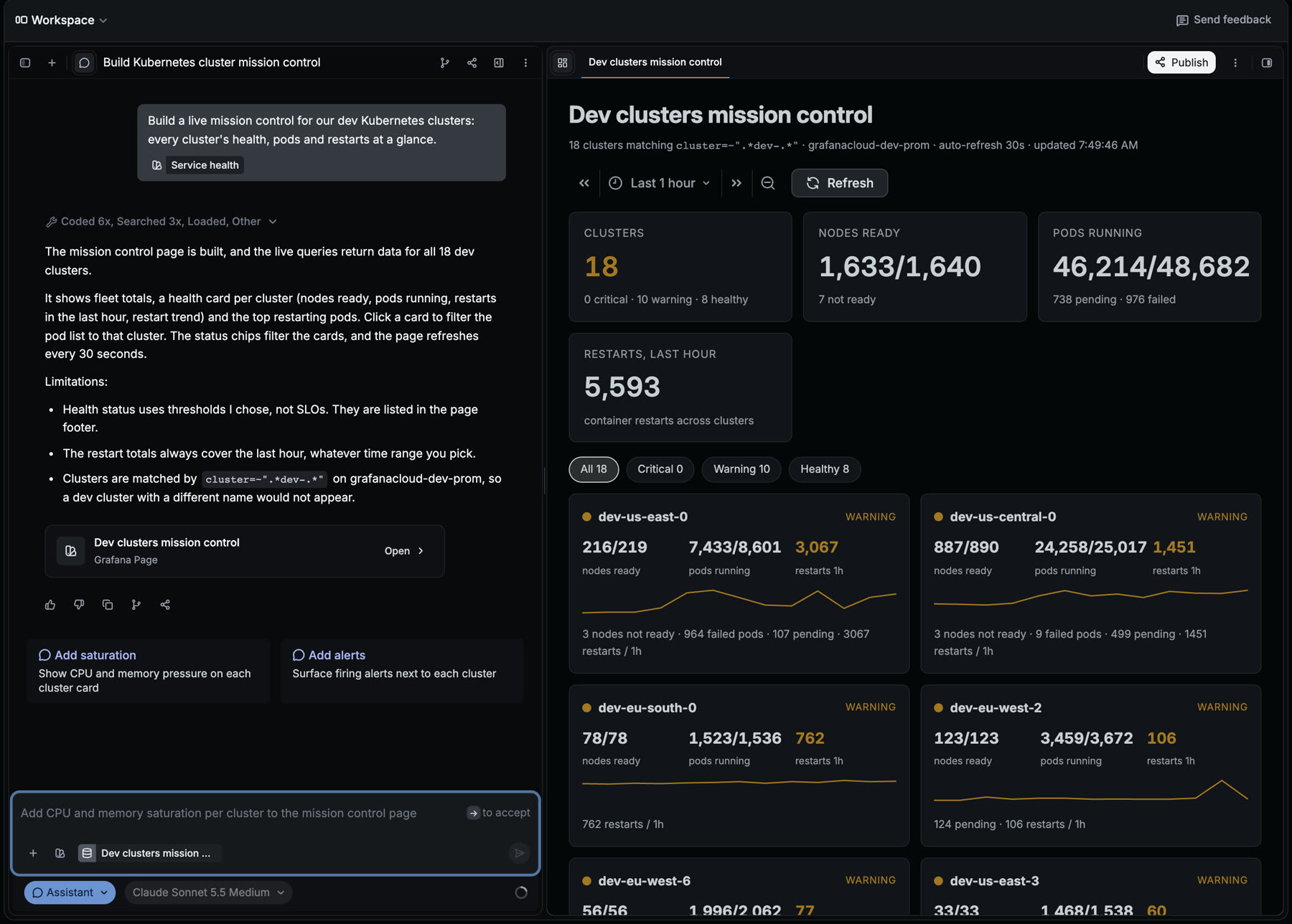Open the Last 1 hour time picker

[x=660, y=183]
